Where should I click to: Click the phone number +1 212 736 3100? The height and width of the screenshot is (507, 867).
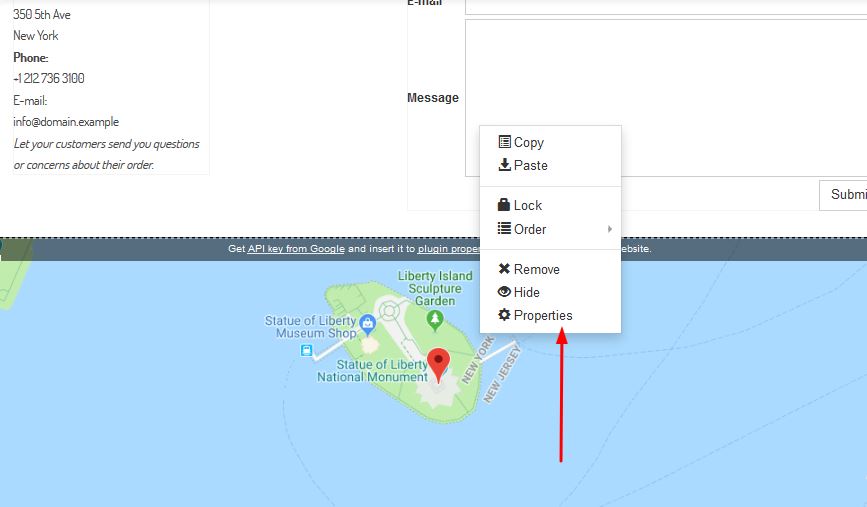tap(49, 78)
